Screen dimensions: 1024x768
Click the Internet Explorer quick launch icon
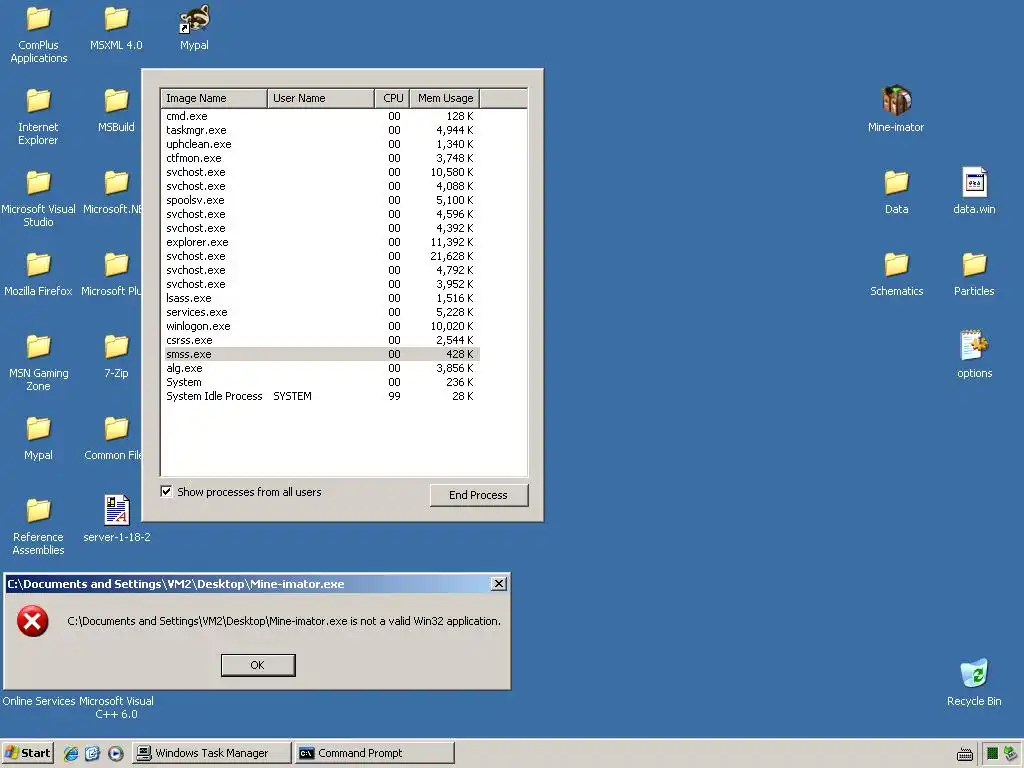pos(71,753)
